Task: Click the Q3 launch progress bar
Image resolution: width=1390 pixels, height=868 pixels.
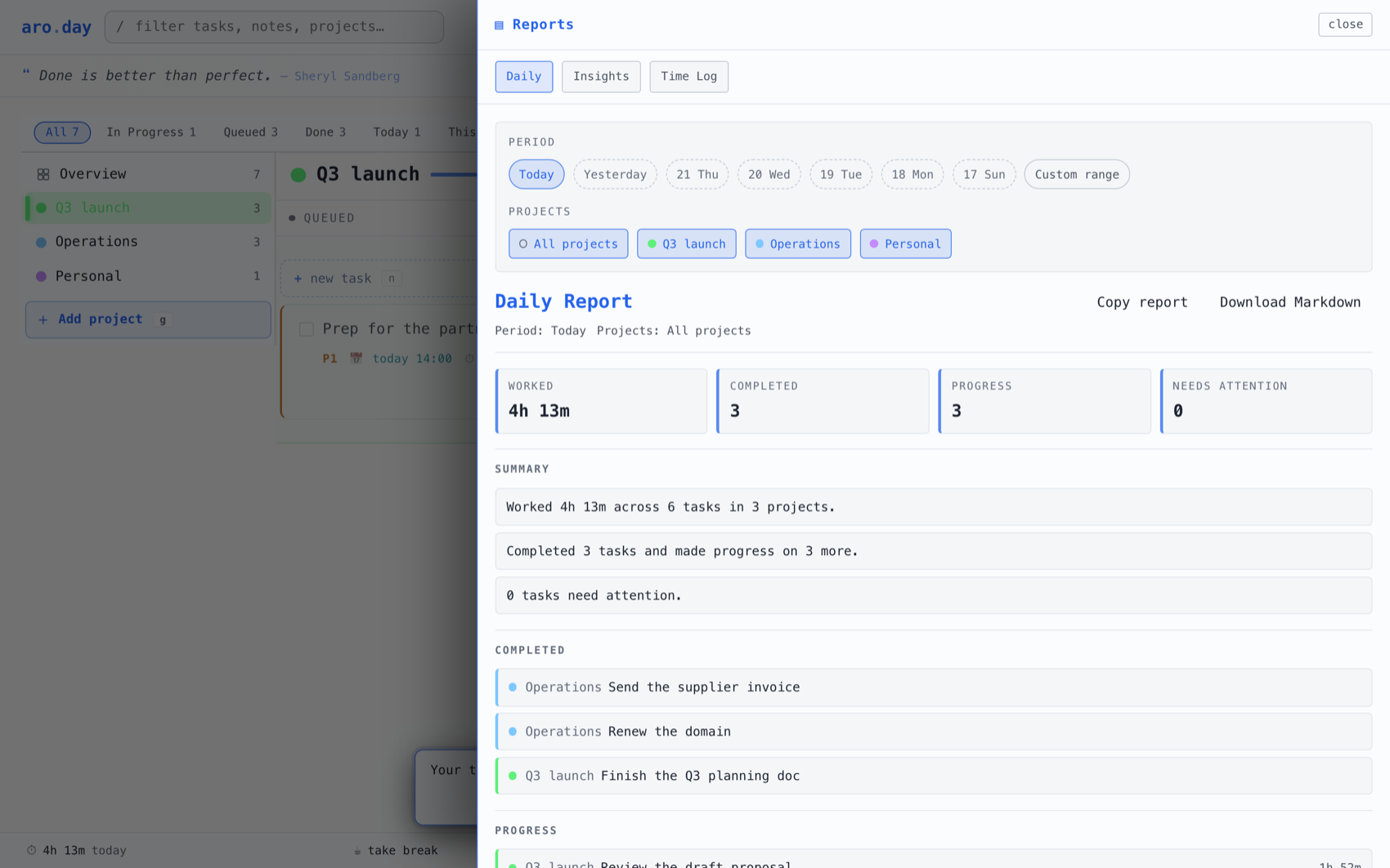Action: 454,174
